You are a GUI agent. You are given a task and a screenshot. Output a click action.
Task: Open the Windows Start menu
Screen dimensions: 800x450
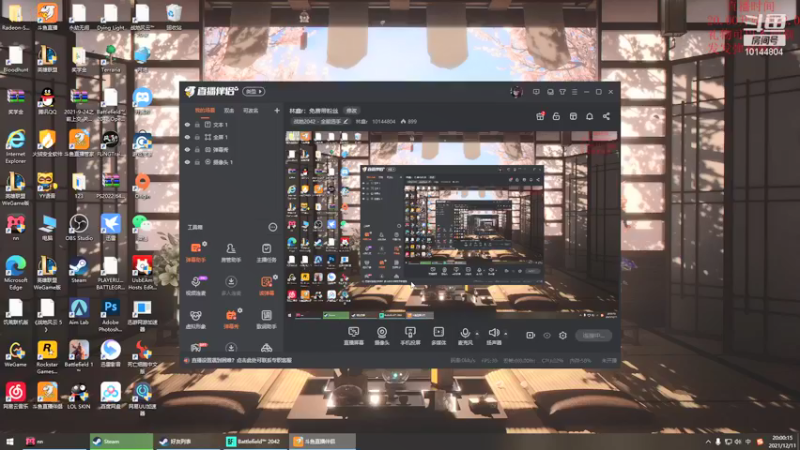10,441
